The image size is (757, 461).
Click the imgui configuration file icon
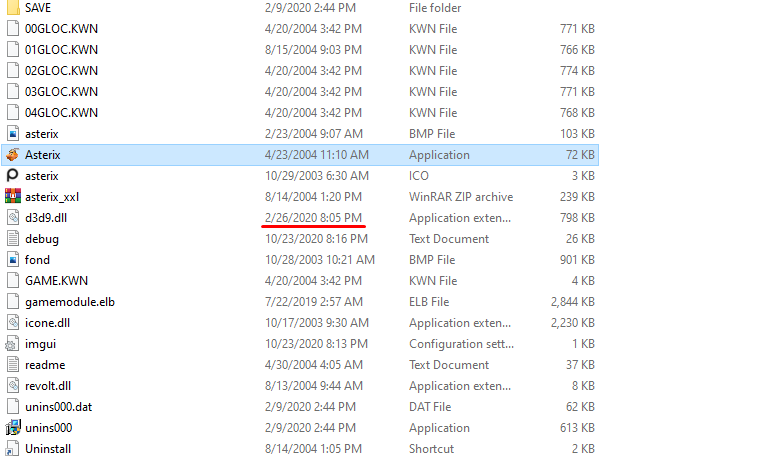[x=13, y=344]
